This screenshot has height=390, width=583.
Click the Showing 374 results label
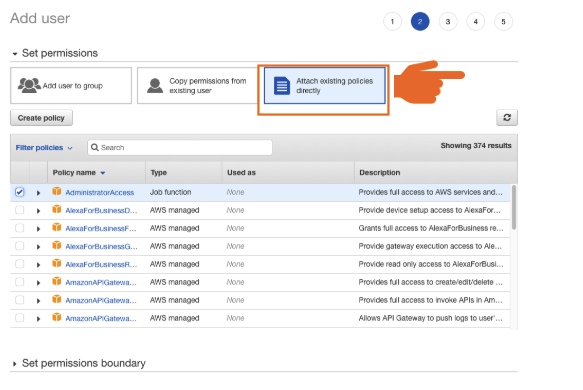[x=476, y=145]
